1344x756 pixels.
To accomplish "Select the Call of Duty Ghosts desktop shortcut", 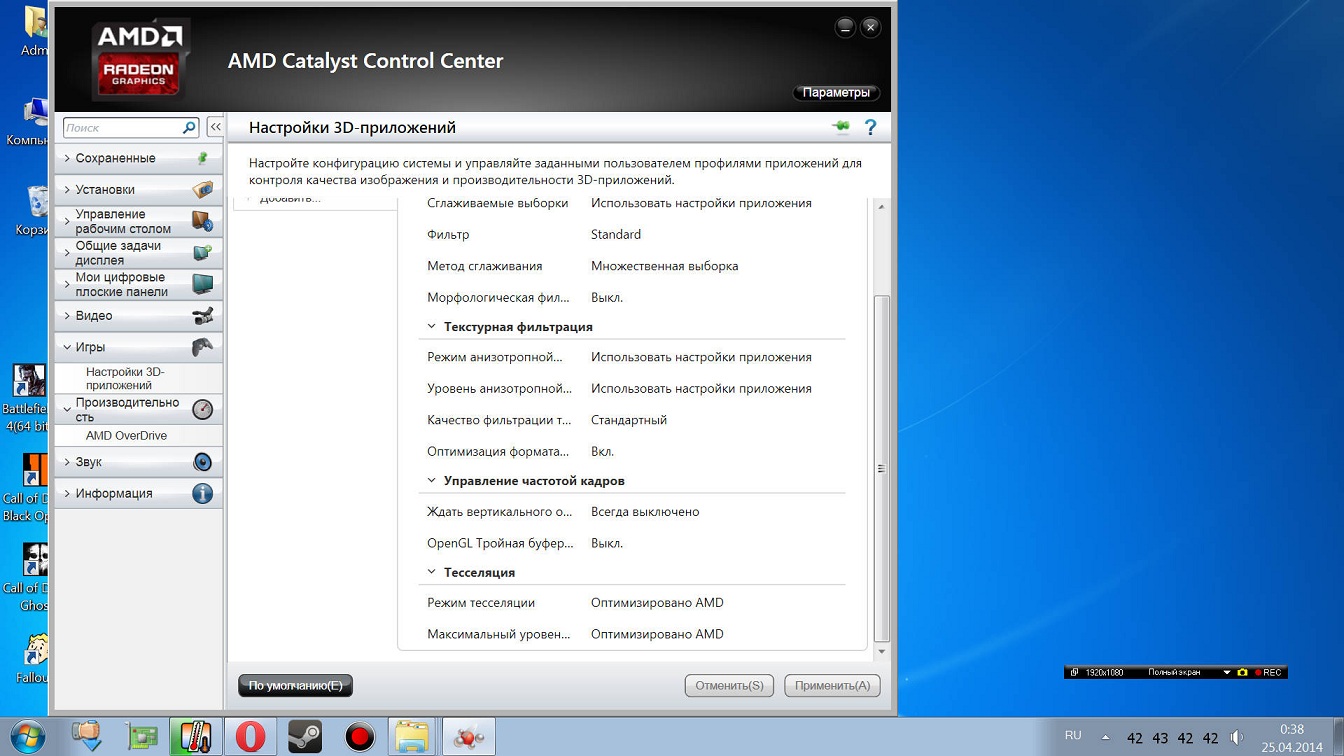I will point(28,577).
